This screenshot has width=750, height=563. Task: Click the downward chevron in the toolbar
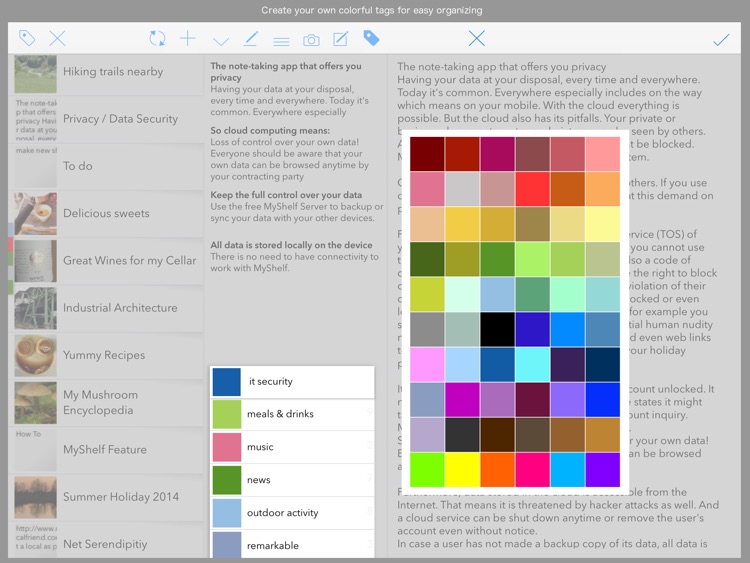tap(221, 41)
